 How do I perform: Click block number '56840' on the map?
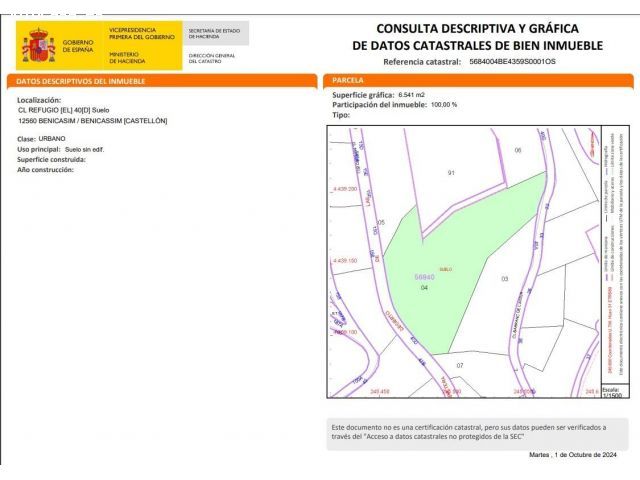(424, 277)
